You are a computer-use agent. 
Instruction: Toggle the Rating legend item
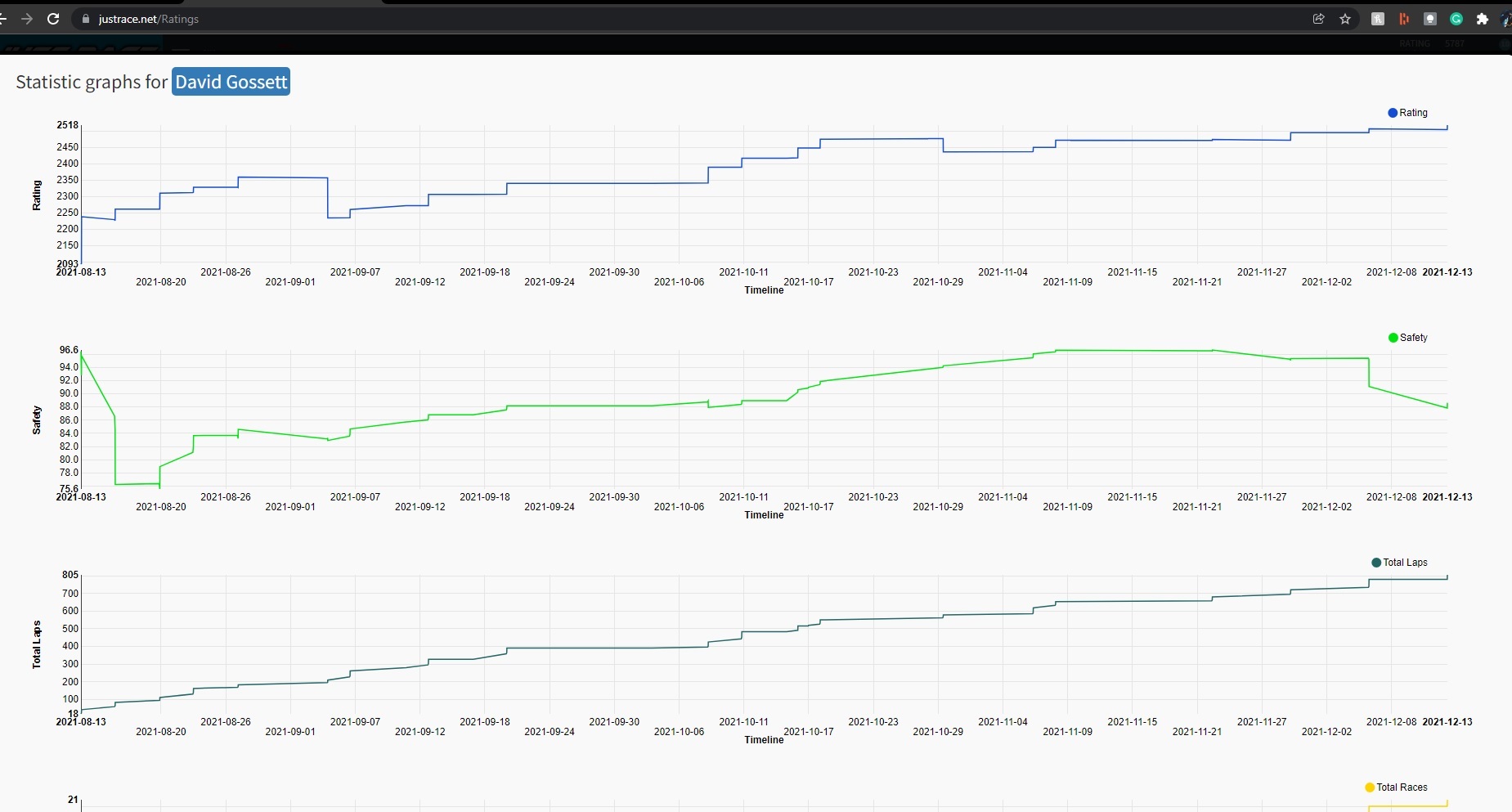[x=1408, y=113]
